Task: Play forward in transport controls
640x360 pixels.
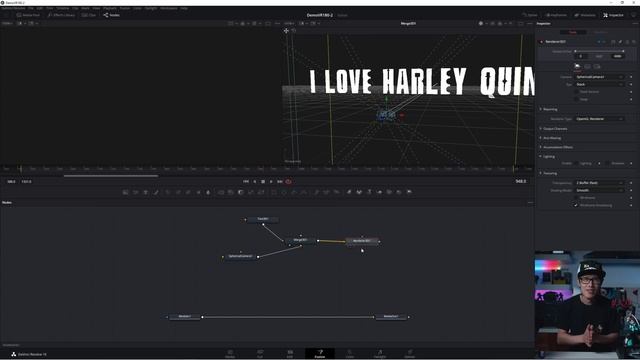Action: pos(271,182)
